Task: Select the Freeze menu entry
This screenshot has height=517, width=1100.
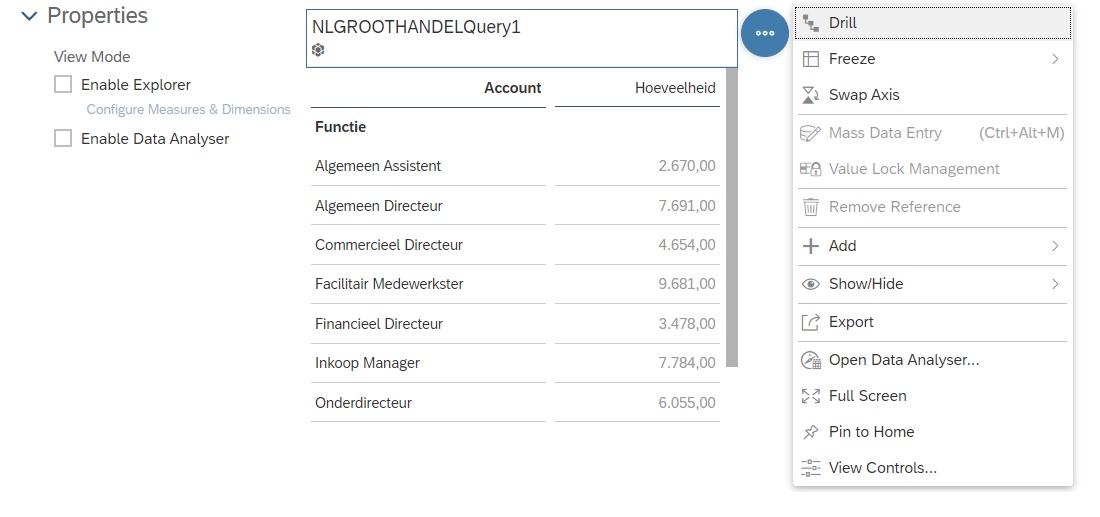Action: coord(852,59)
